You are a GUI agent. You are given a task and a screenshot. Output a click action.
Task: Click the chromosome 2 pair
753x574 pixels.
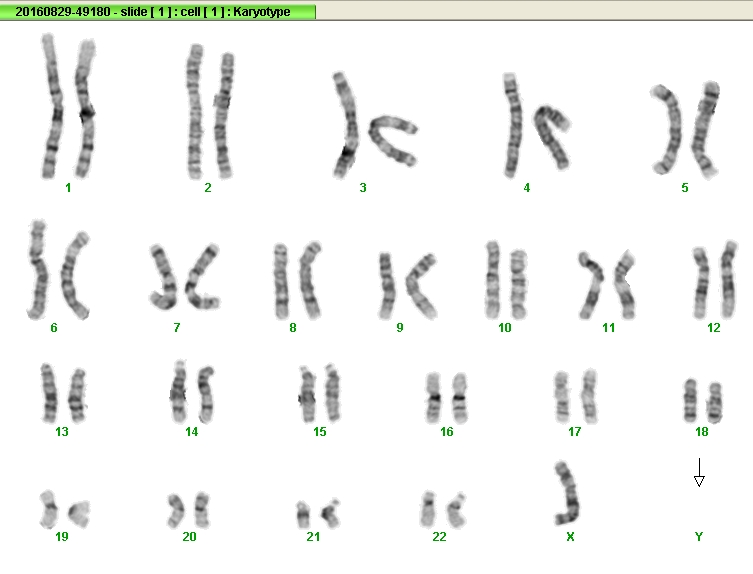click(210, 111)
